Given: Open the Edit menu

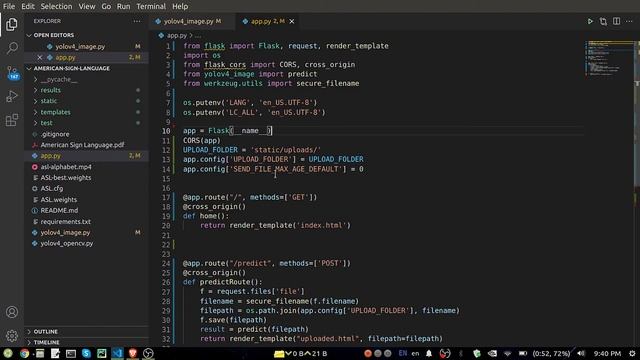Looking at the screenshot, I should 28,7.
